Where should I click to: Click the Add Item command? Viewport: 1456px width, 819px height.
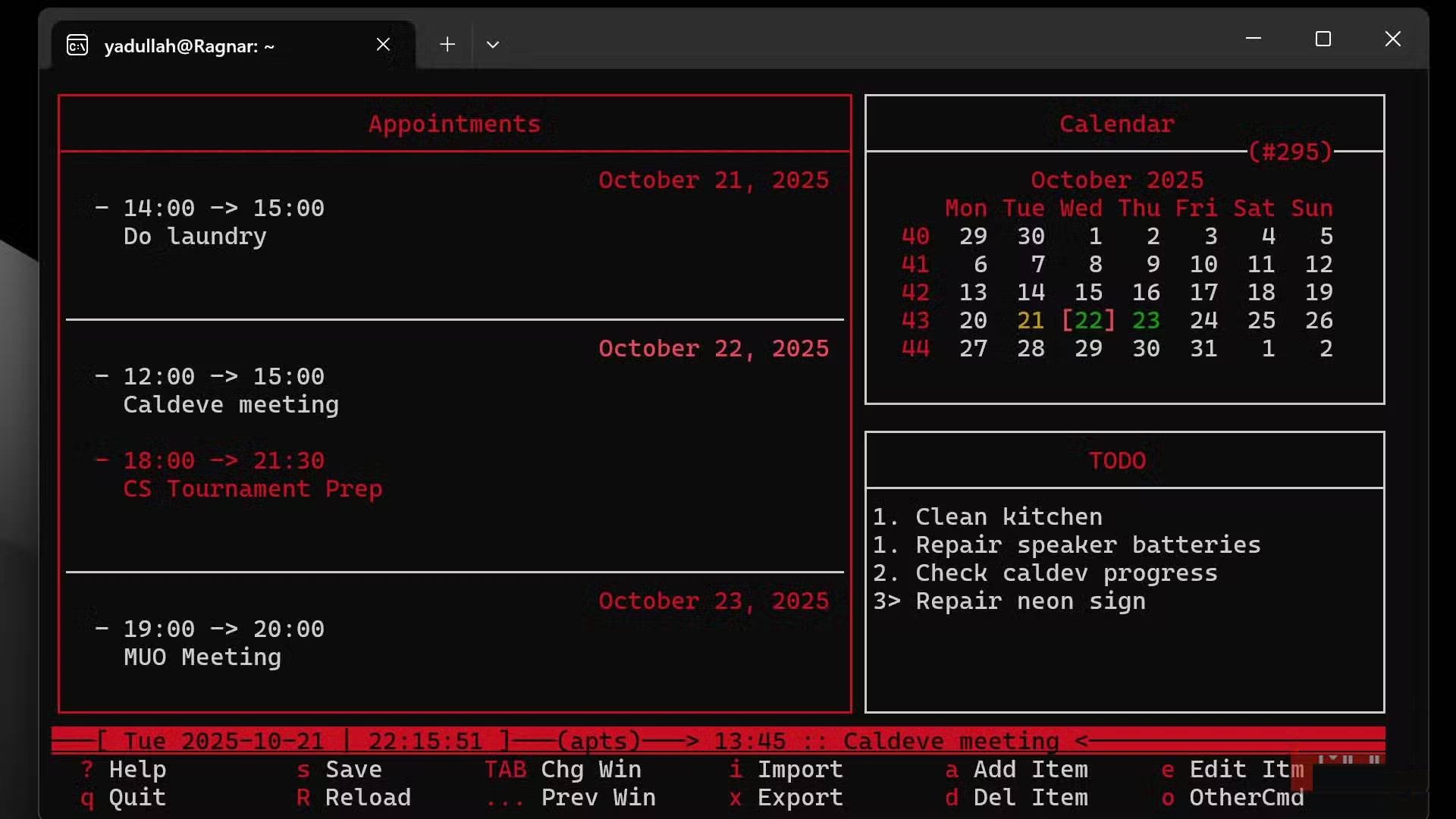(1031, 769)
